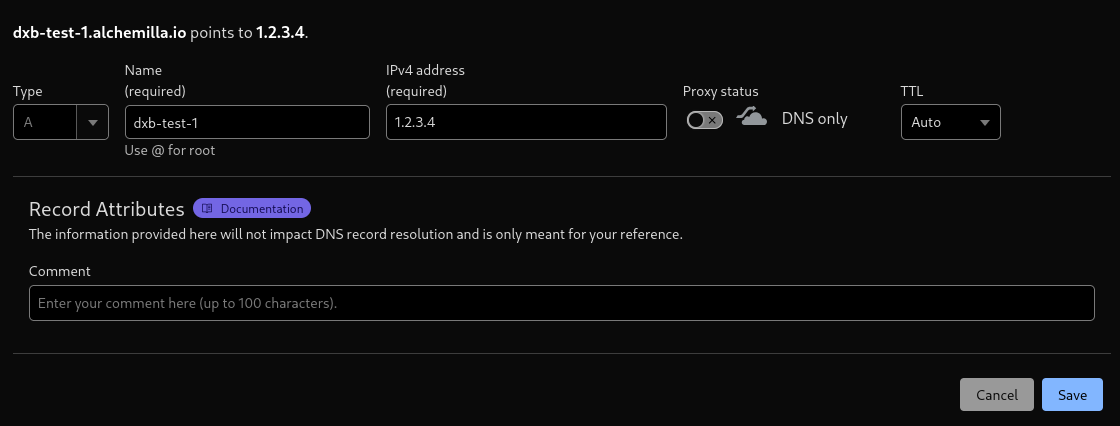Click the dxb-test-1.alchemilla.io hostname text
Screen dimensions: 1120x426
(99, 33)
